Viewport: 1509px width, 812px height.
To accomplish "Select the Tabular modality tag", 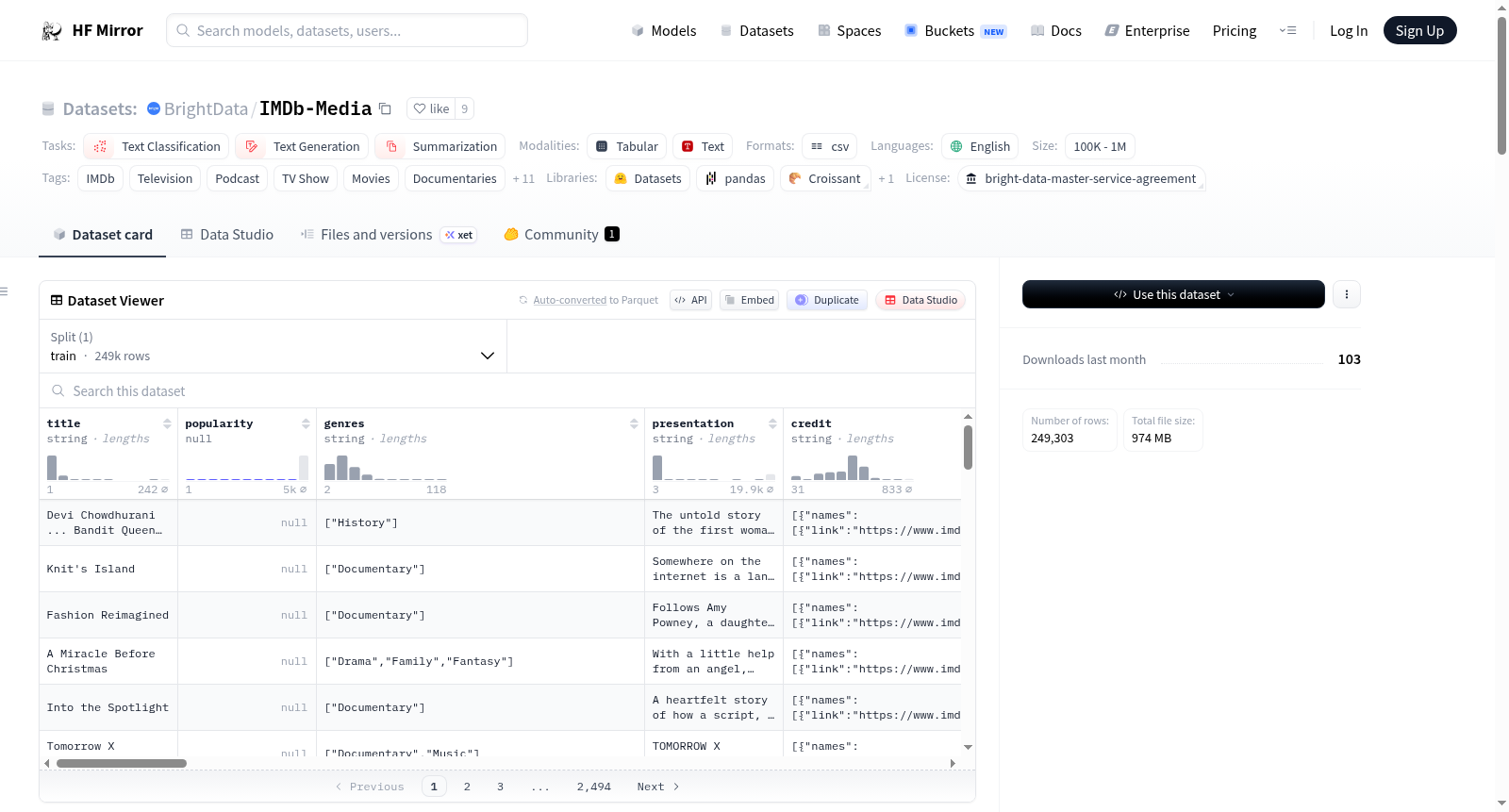I will click(627, 146).
